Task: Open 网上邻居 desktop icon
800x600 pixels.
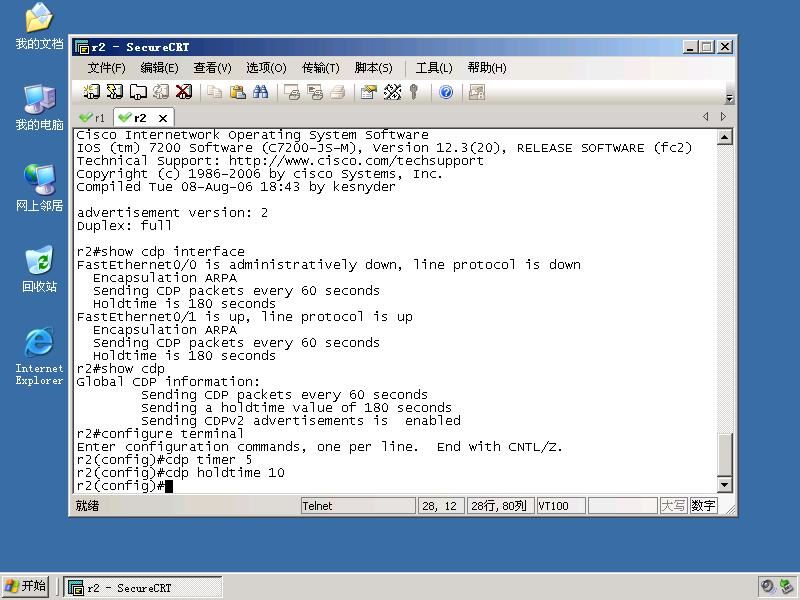Action: [39, 188]
